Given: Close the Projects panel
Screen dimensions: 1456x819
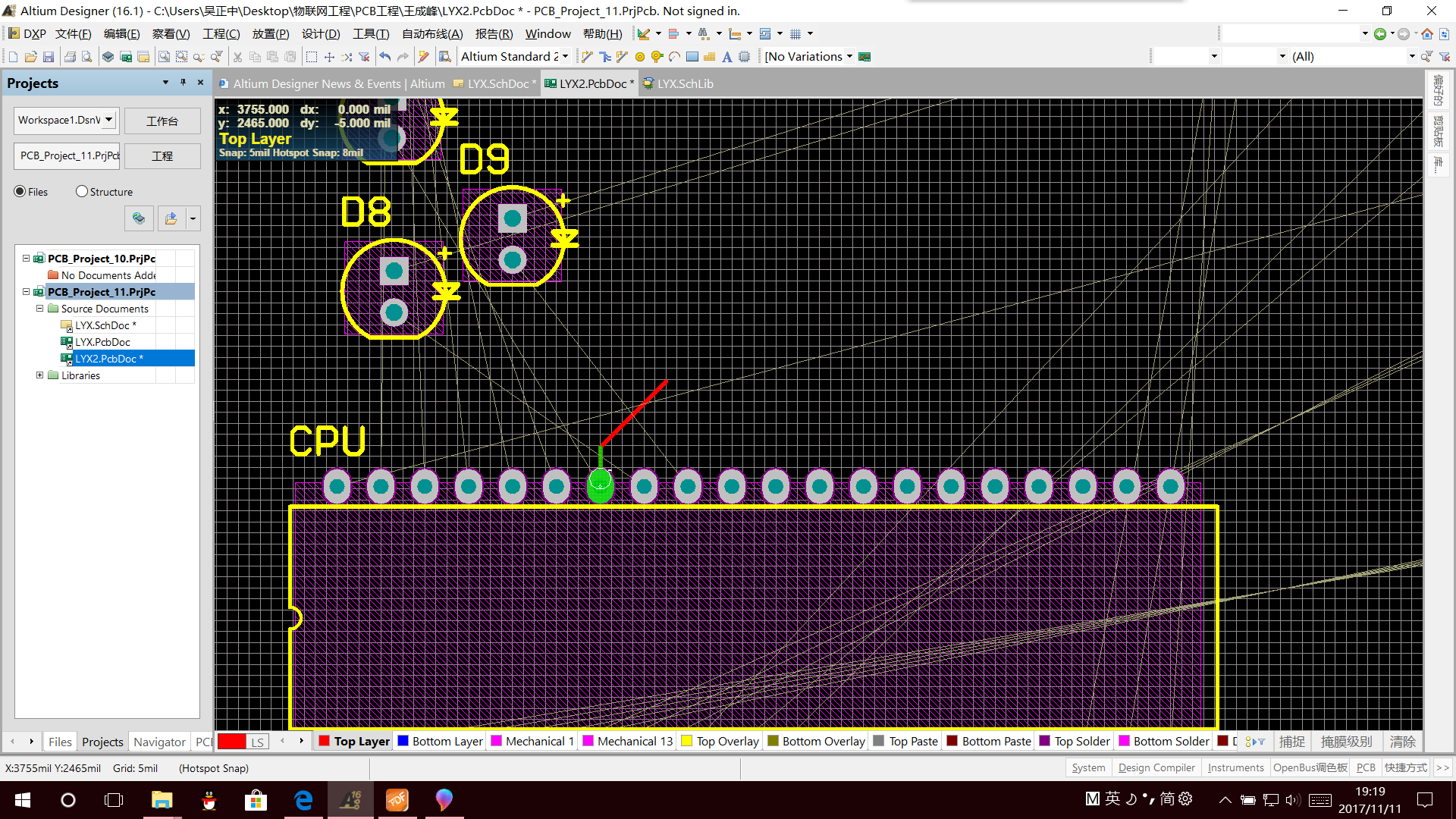Looking at the screenshot, I should point(200,83).
